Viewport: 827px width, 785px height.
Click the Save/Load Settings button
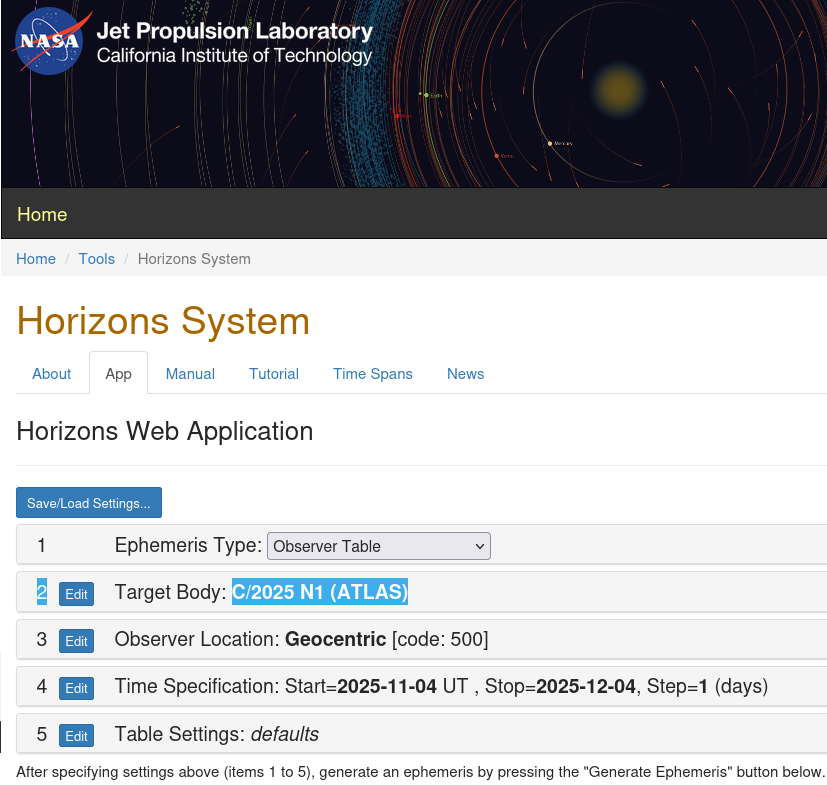click(89, 503)
